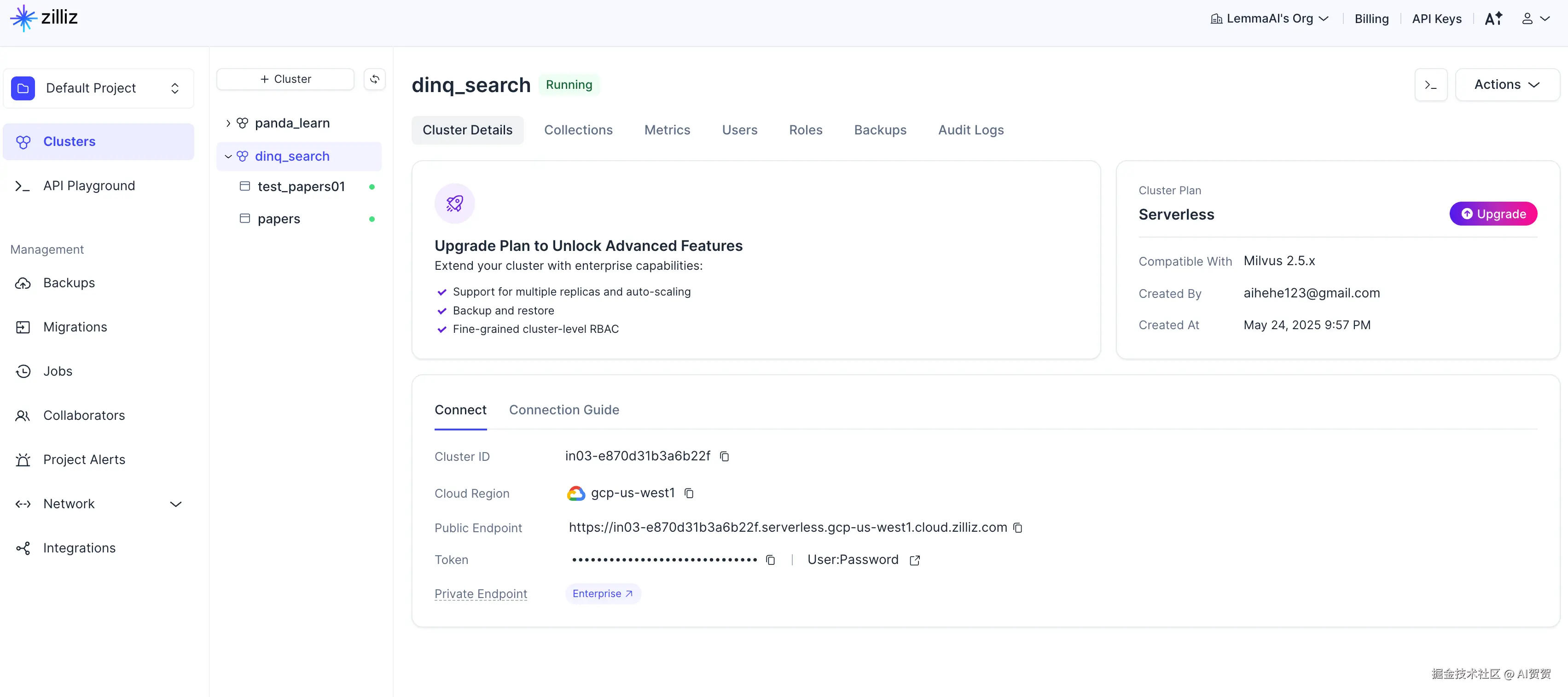Expand the Network menu chevron
Viewport: 1568px width, 697px height.
[x=176, y=504]
